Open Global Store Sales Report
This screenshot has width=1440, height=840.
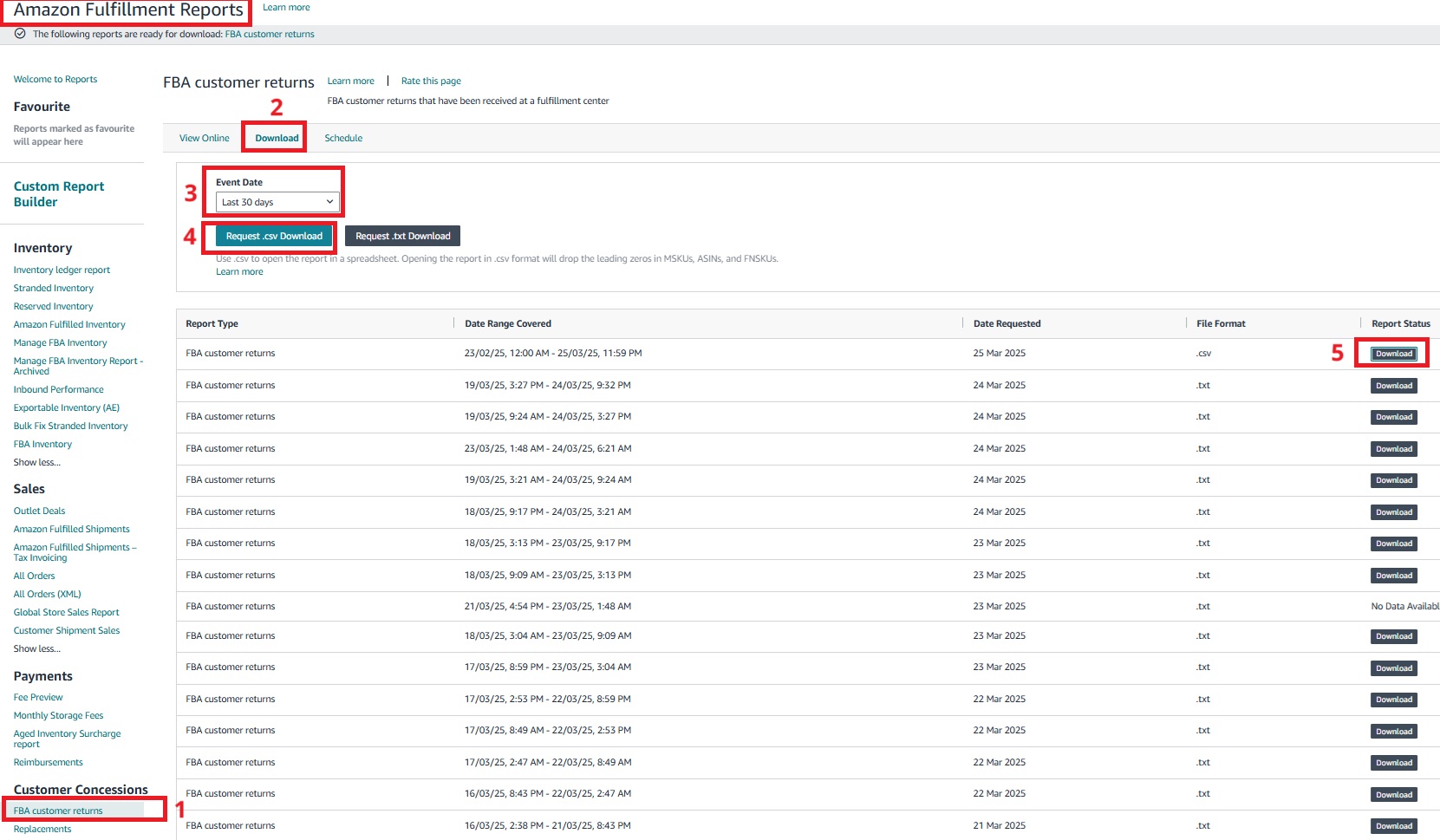66,612
